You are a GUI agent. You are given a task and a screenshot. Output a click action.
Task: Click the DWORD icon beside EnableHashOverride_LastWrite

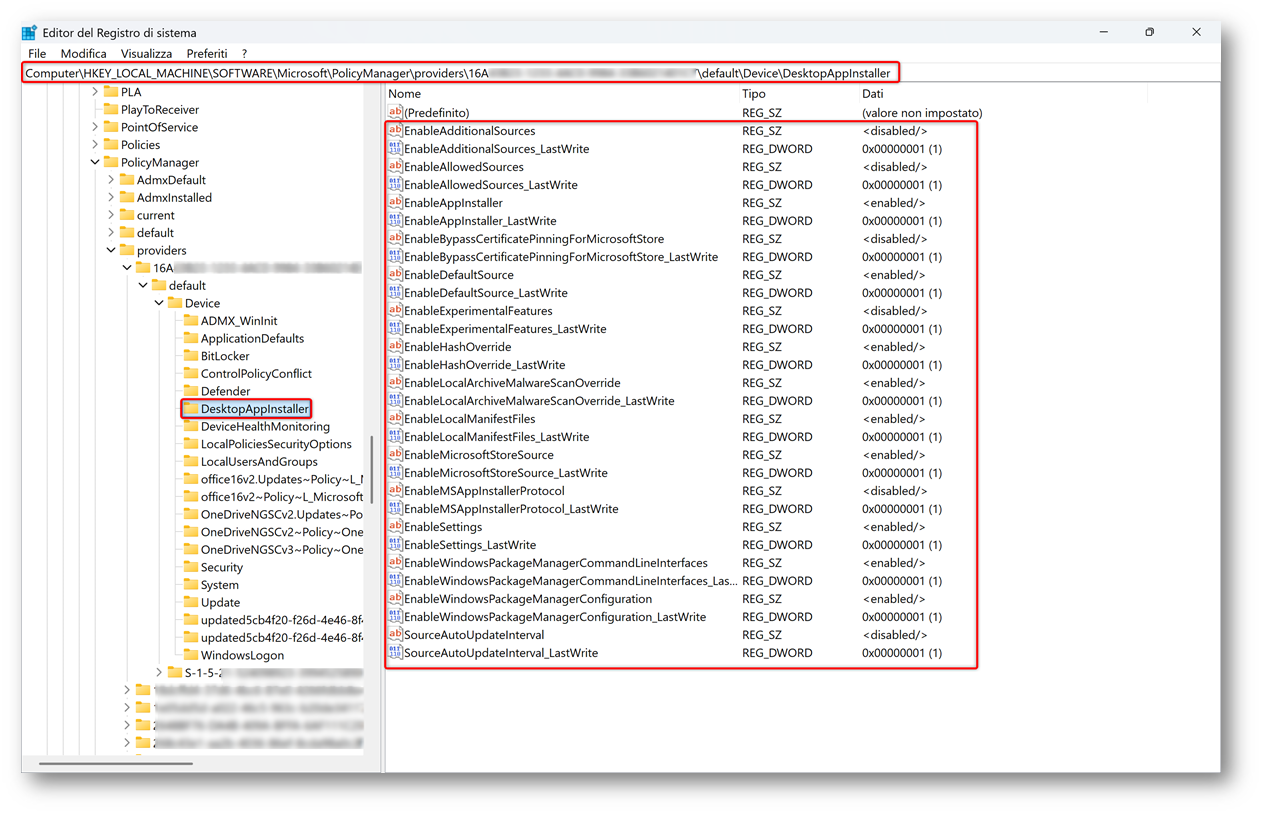395,365
